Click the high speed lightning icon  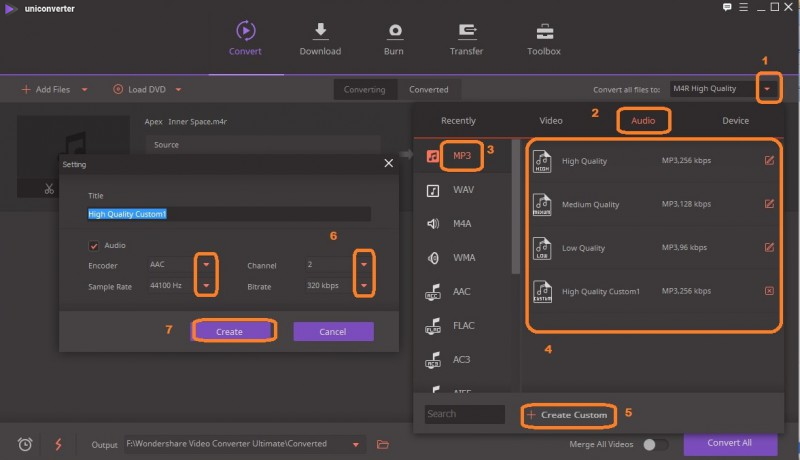(58, 444)
